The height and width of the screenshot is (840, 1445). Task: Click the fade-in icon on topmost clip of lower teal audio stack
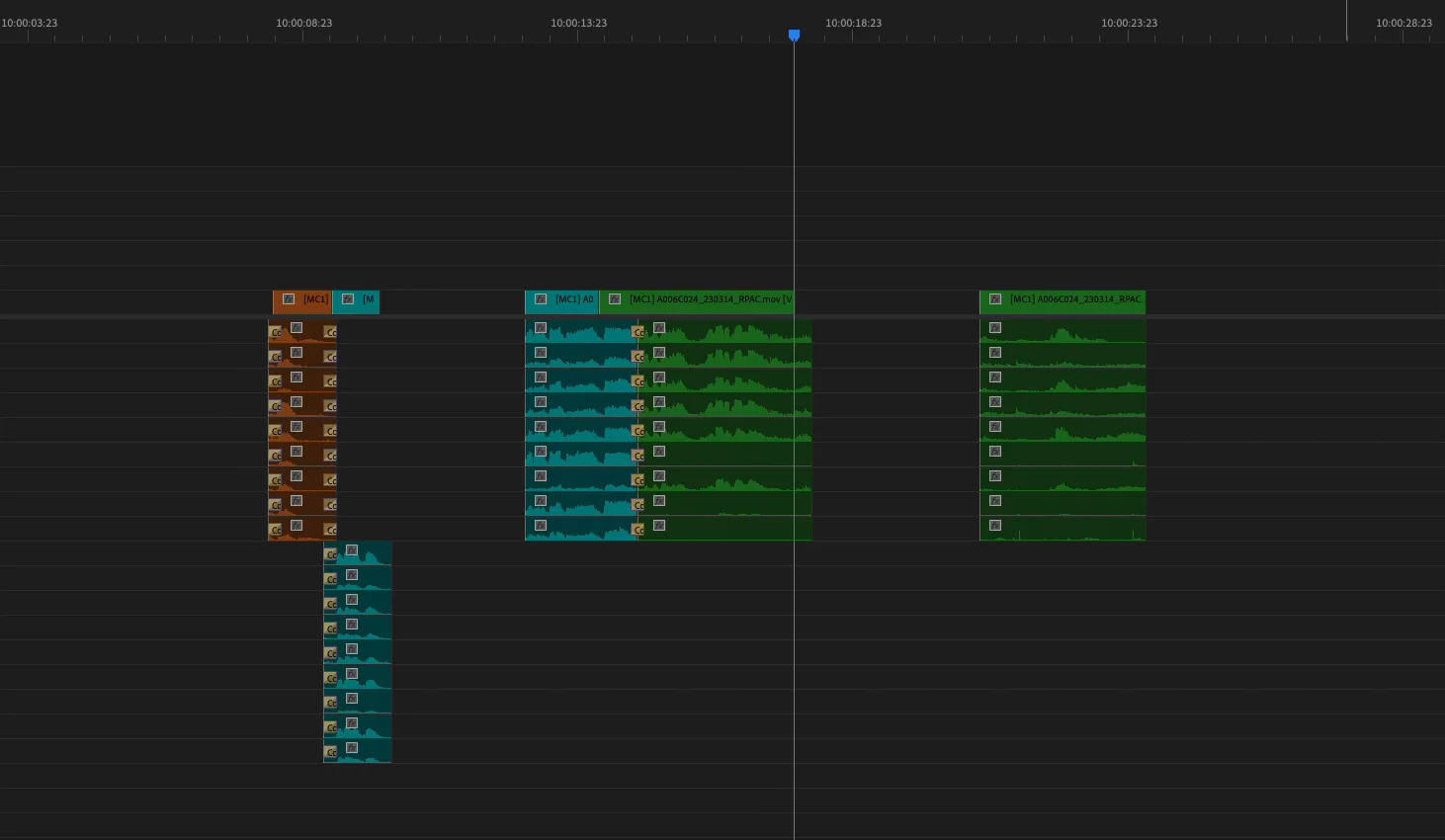[331, 554]
